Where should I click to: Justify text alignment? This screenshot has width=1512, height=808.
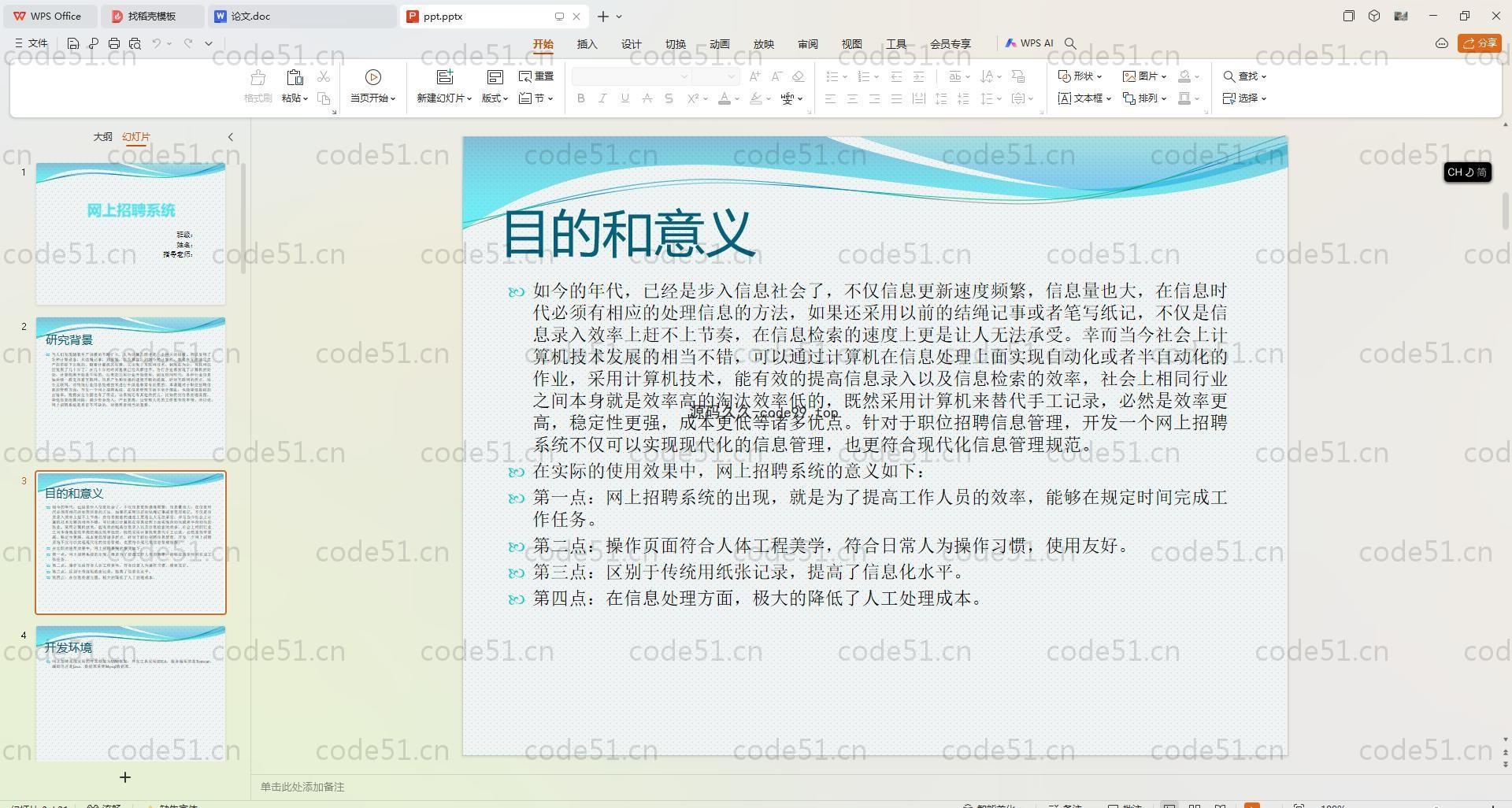pyautogui.click(x=896, y=98)
